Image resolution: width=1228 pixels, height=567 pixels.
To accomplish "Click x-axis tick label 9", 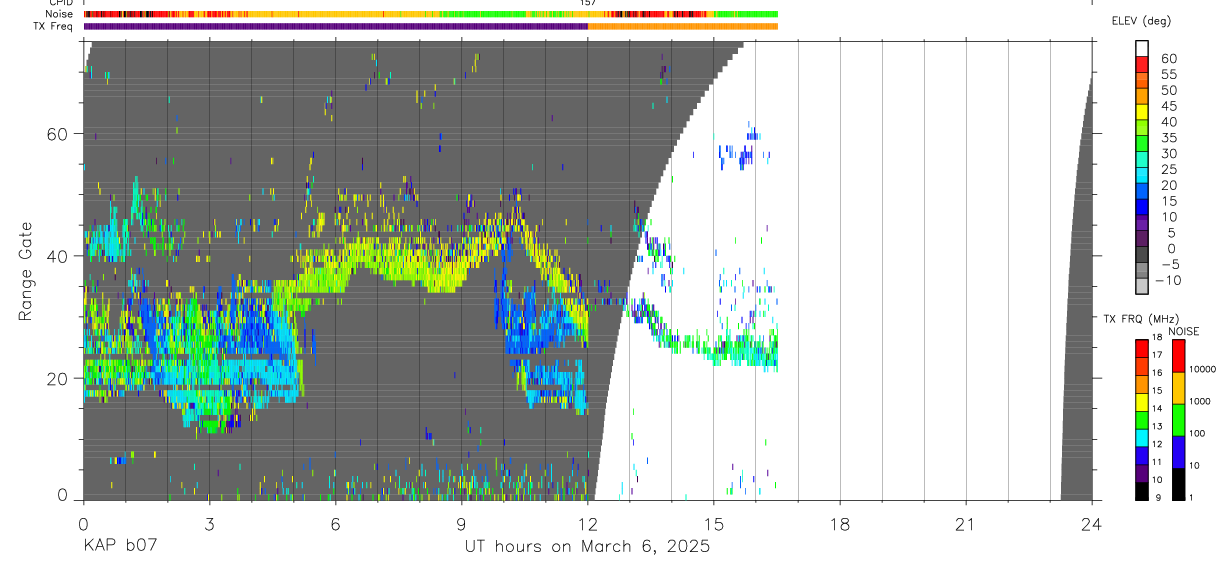I will tap(461, 524).
